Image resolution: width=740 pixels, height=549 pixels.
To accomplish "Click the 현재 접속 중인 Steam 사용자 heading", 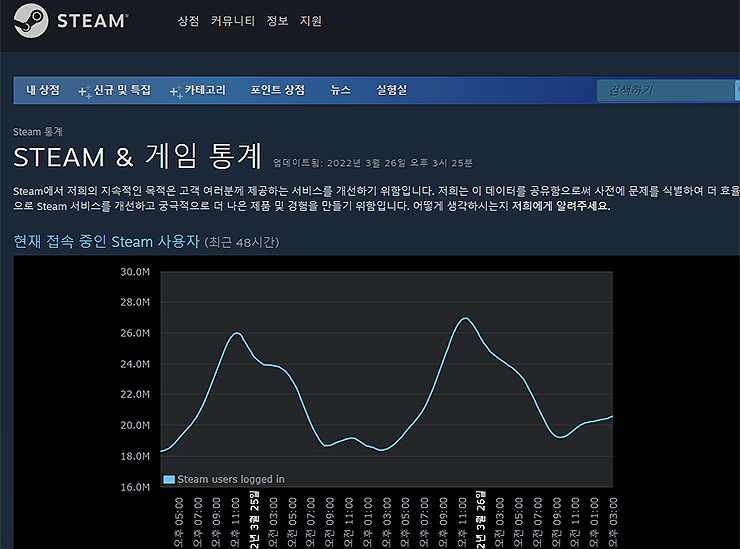I will point(106,242).
